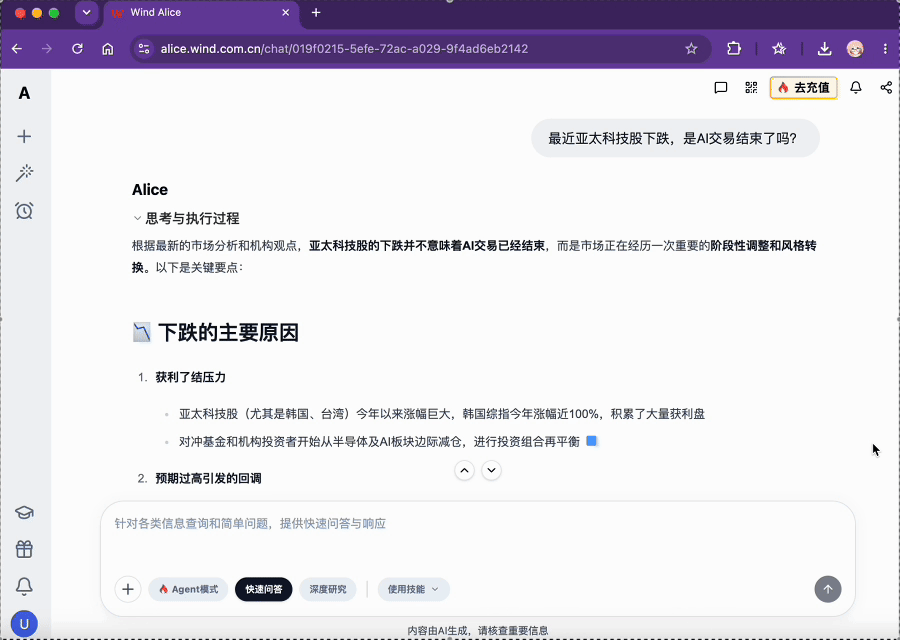
Task: View site information icon in address bar
Action: [x=144, y=49]
